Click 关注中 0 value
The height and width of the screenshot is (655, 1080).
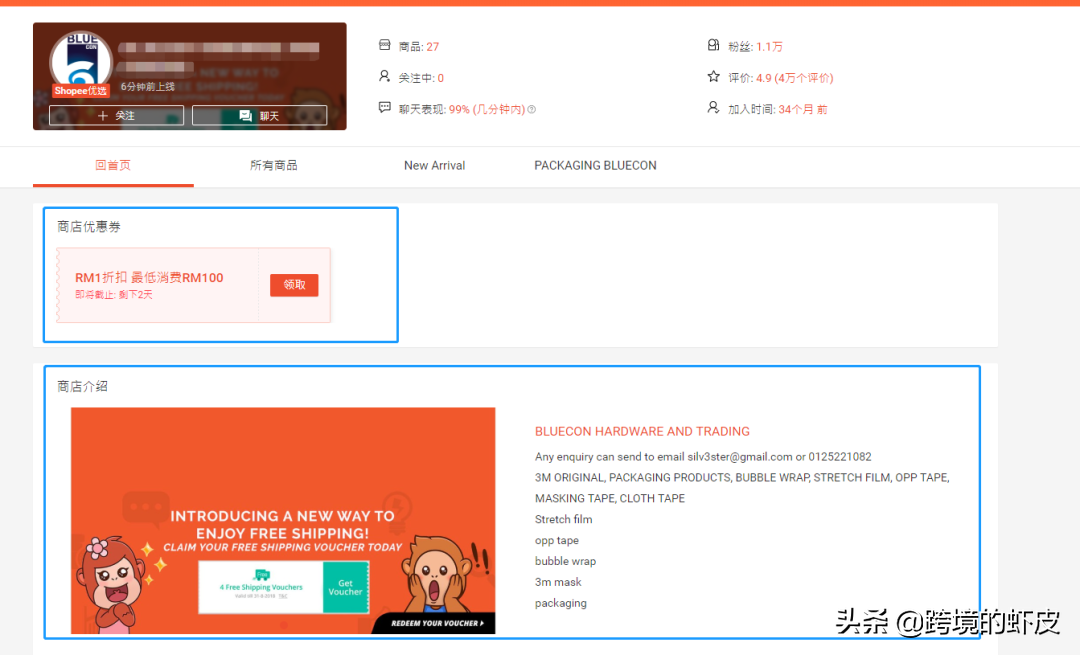pyautogui.click(x=441, y=79)
